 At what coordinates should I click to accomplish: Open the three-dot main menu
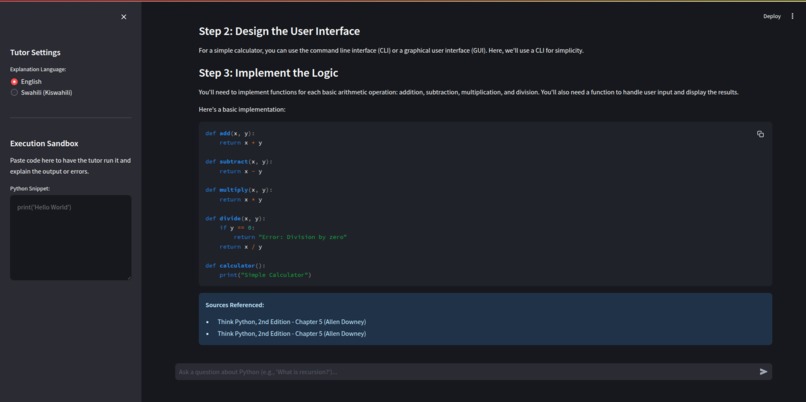coord(792,16)
